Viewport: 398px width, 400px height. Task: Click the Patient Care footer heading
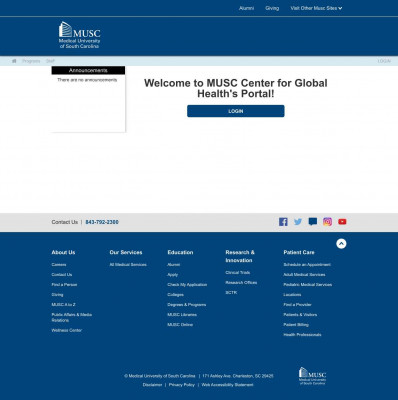coord(299,252)
